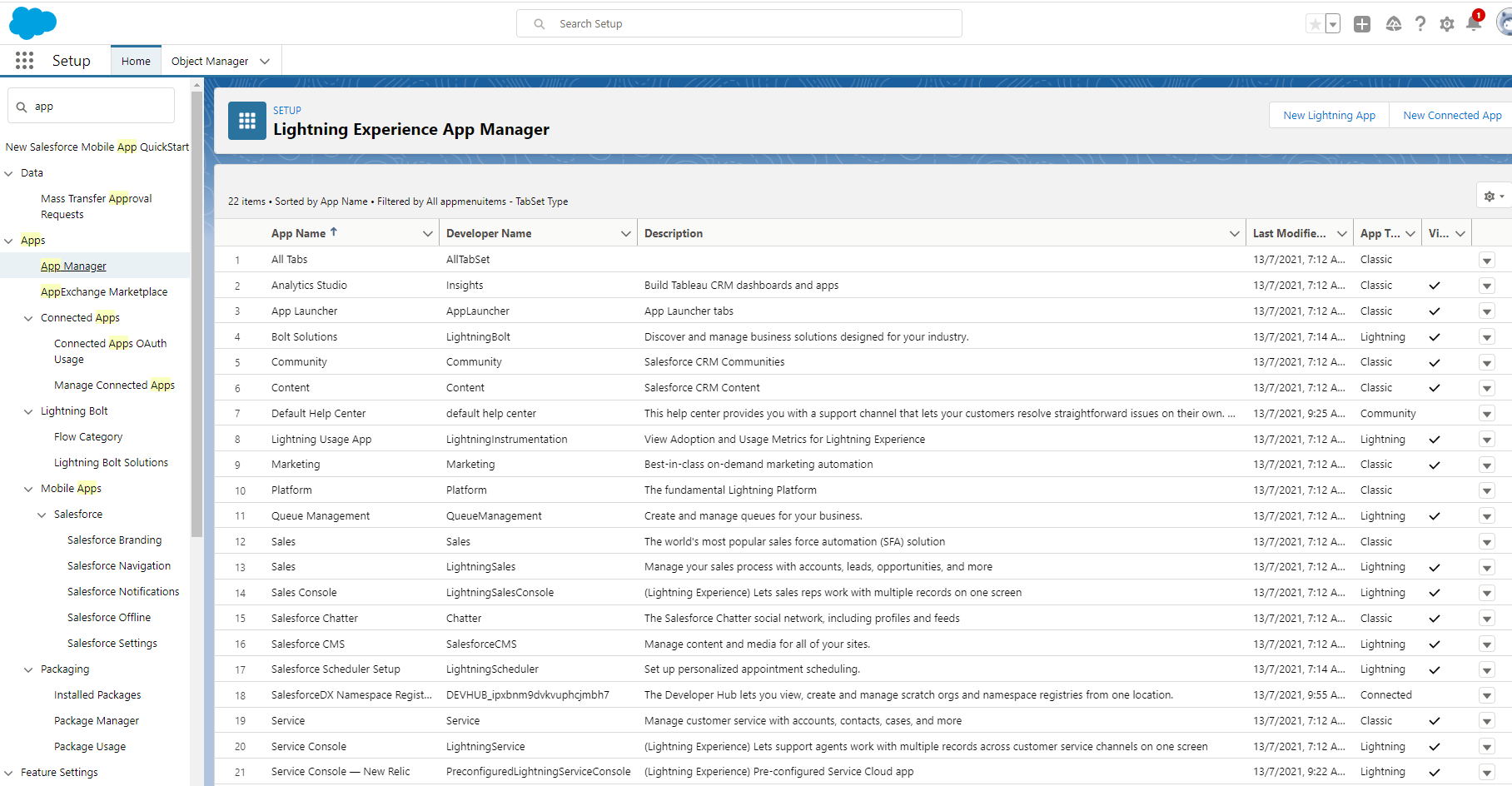Open New Salesforce Mobile App QuickStart link
This screenshot has height=786, width=1512.
coord(97,147)
